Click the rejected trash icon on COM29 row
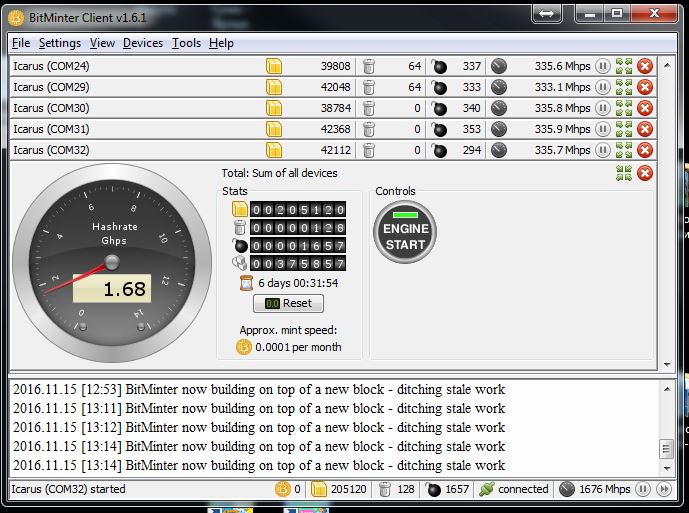The height and width of the screenshot is (513, 689). (369, 87)
